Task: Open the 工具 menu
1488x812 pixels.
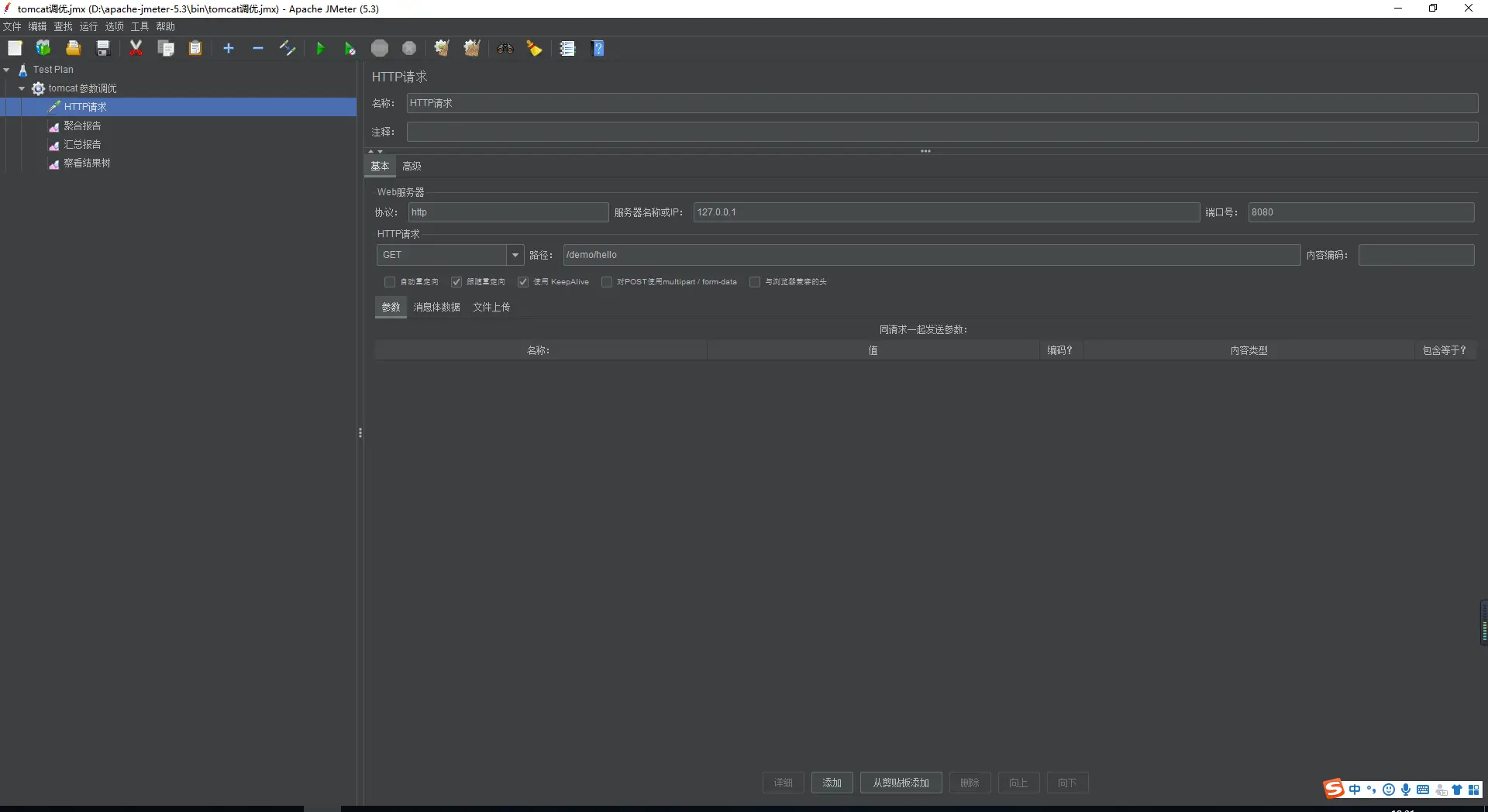Action: 140,26
